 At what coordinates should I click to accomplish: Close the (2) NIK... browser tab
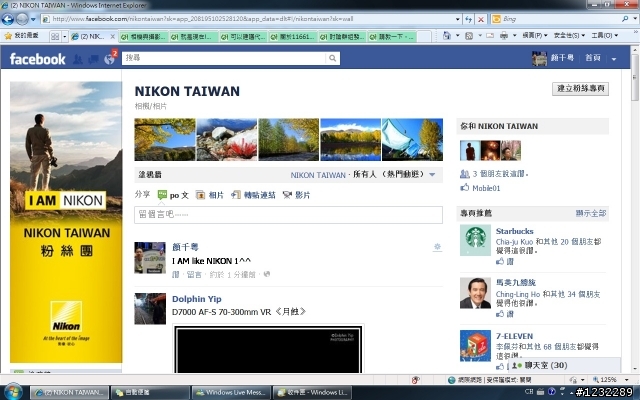pos(113,36)
